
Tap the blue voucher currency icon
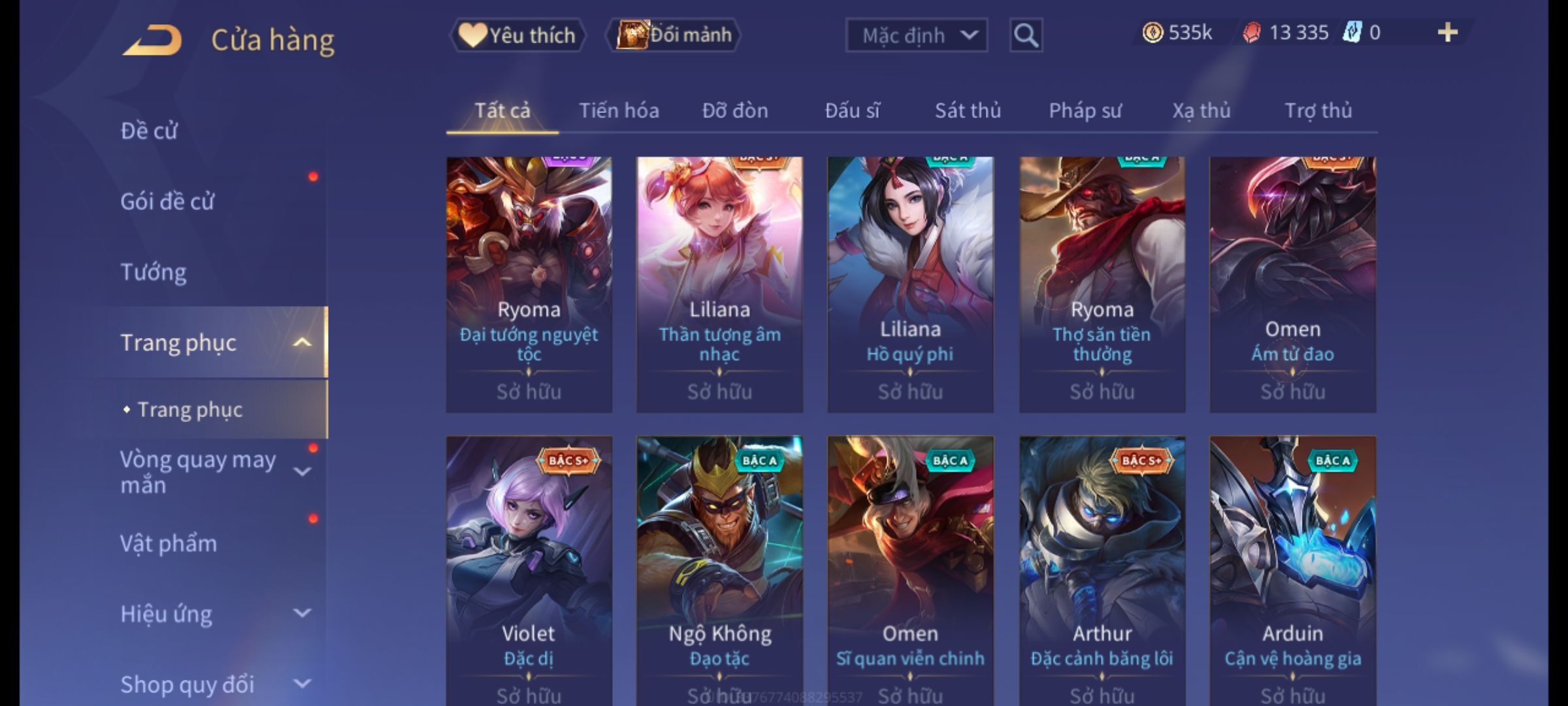coord(1352,32)
